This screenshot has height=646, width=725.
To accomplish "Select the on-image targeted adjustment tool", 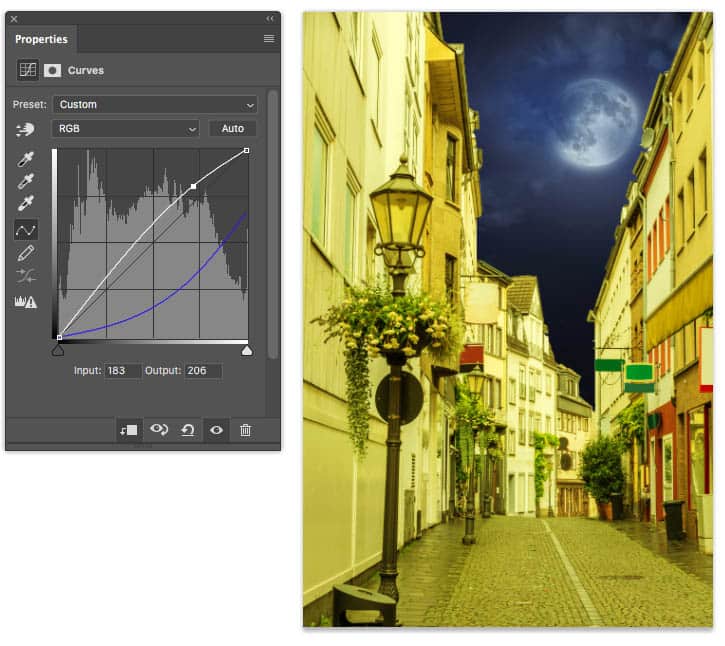I will pyautogui.click(x=25, y=129).
